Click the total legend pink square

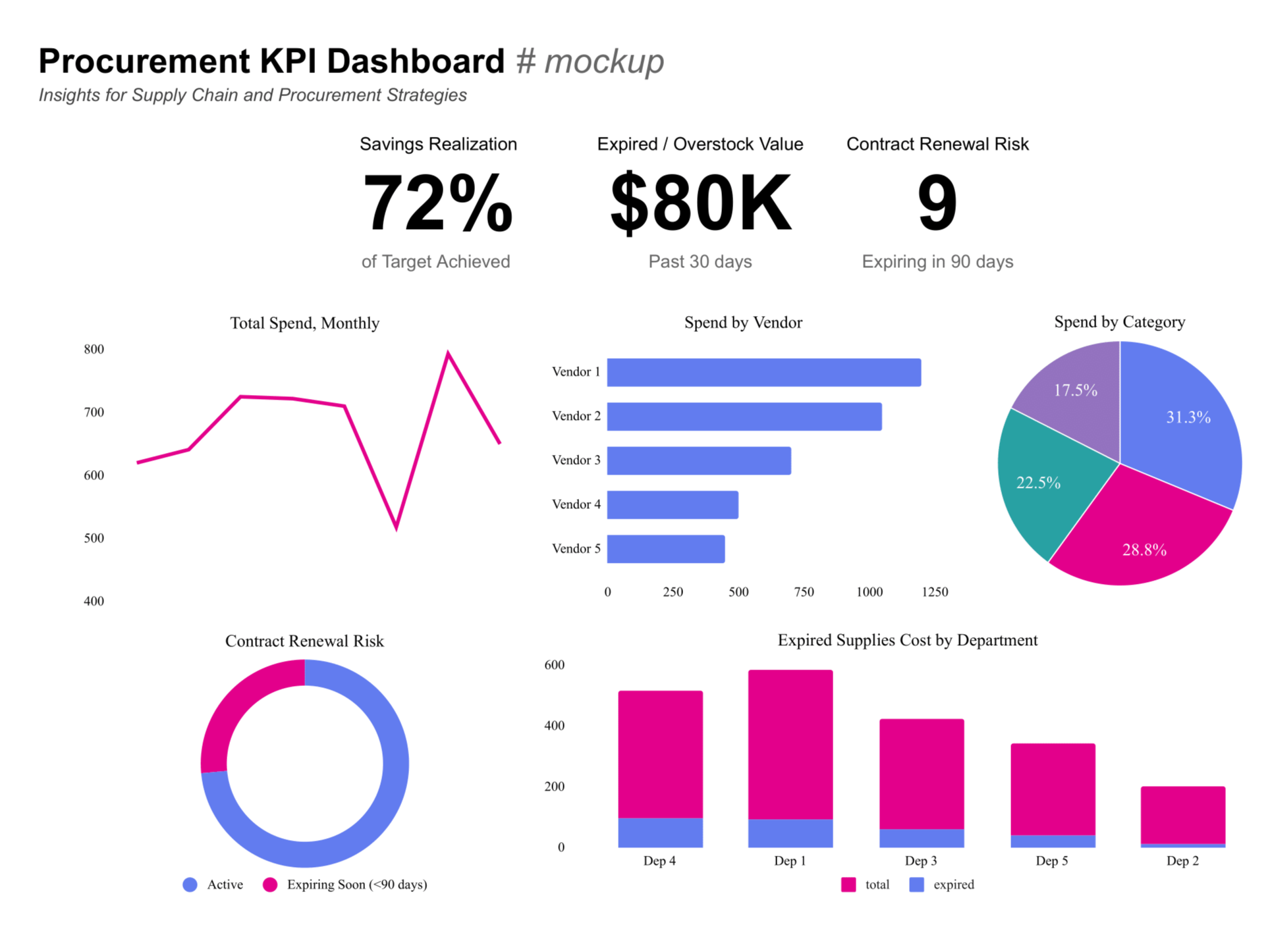click(849, 886)
